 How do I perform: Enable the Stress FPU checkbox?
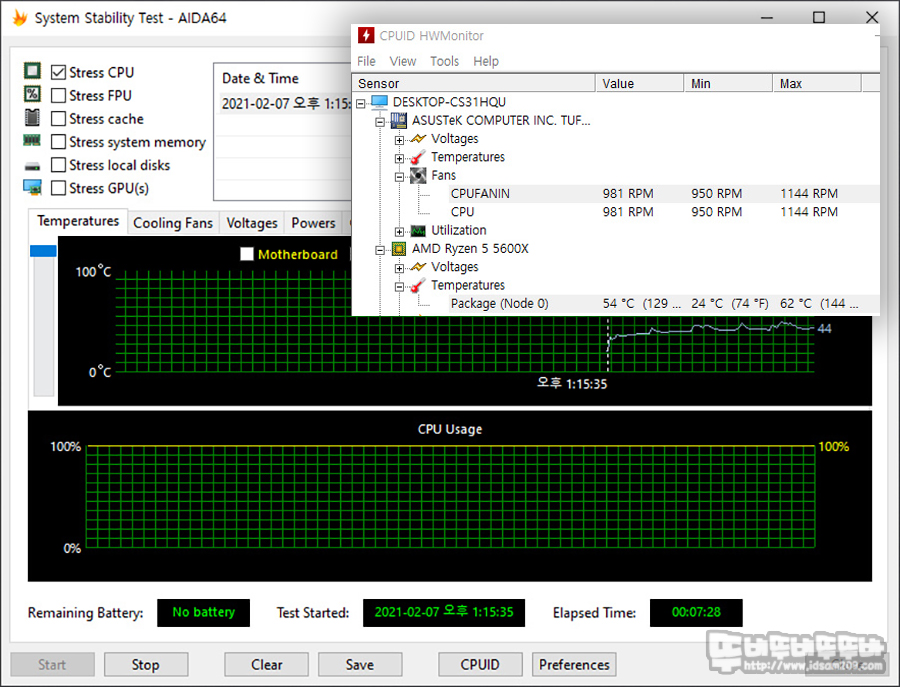[58, 95]
